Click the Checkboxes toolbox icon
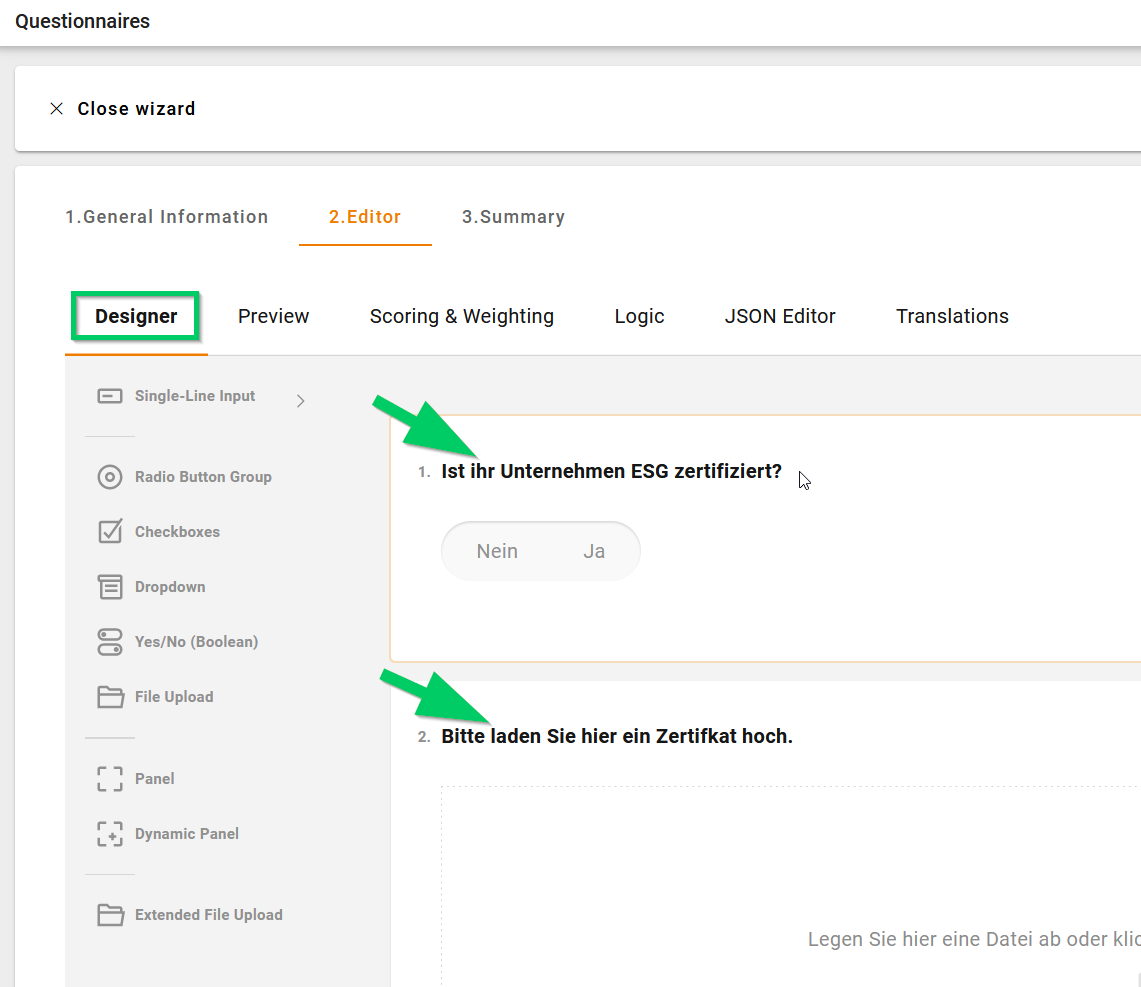1141x987 pixels. [110, 532]
